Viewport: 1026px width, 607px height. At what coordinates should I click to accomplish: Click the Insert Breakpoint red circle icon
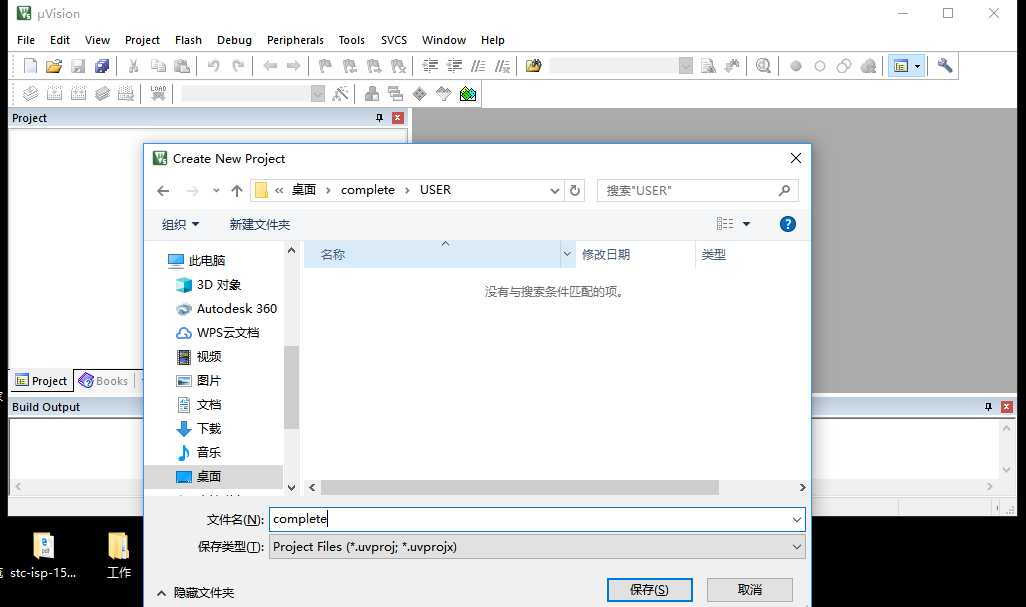(796, 66)
